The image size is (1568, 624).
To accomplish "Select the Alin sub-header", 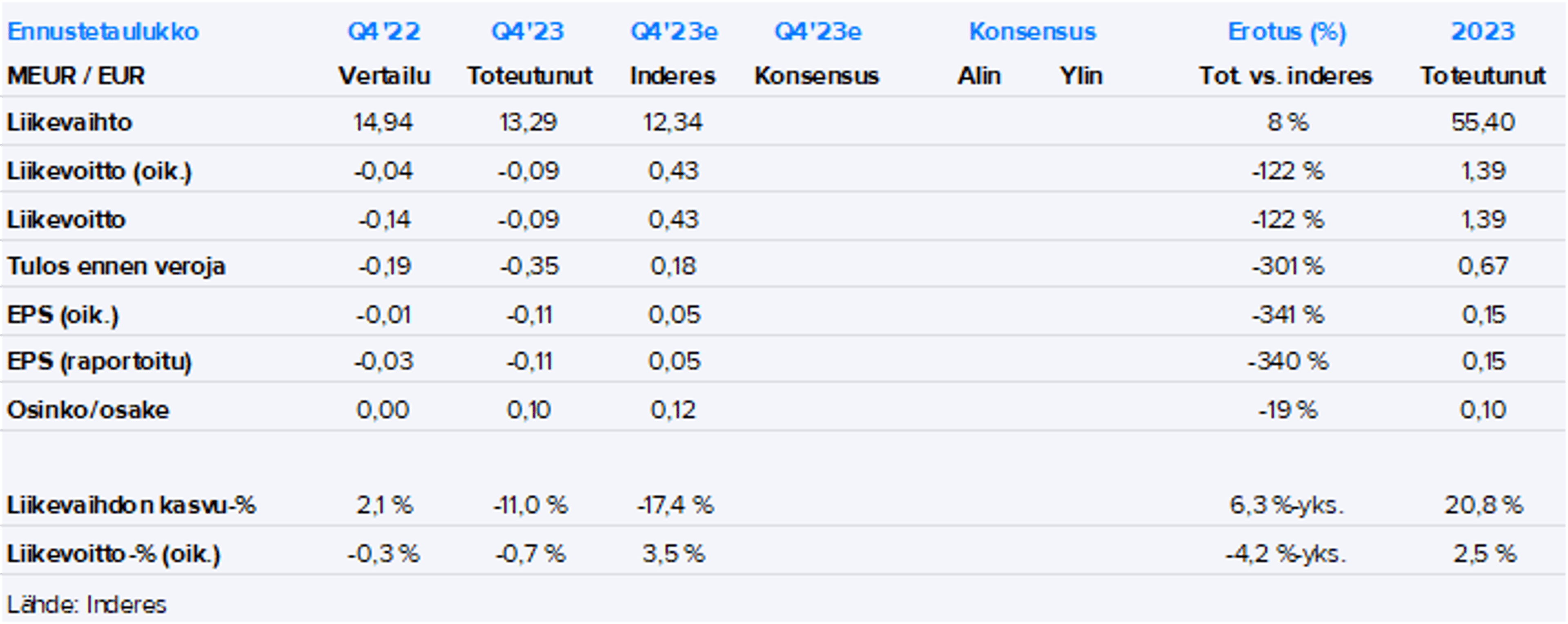I will 979,76.
